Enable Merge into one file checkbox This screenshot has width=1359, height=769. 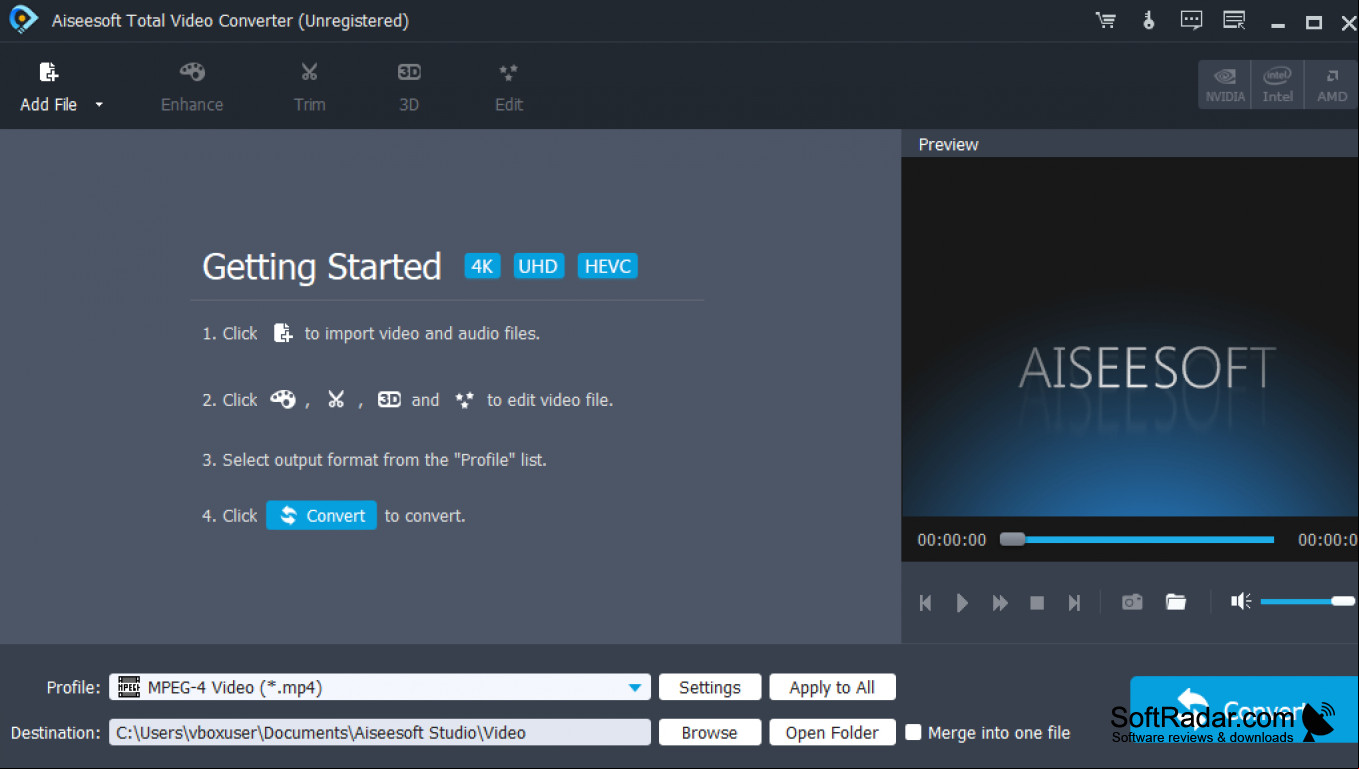pyautogui.click(x=913, y=732)
